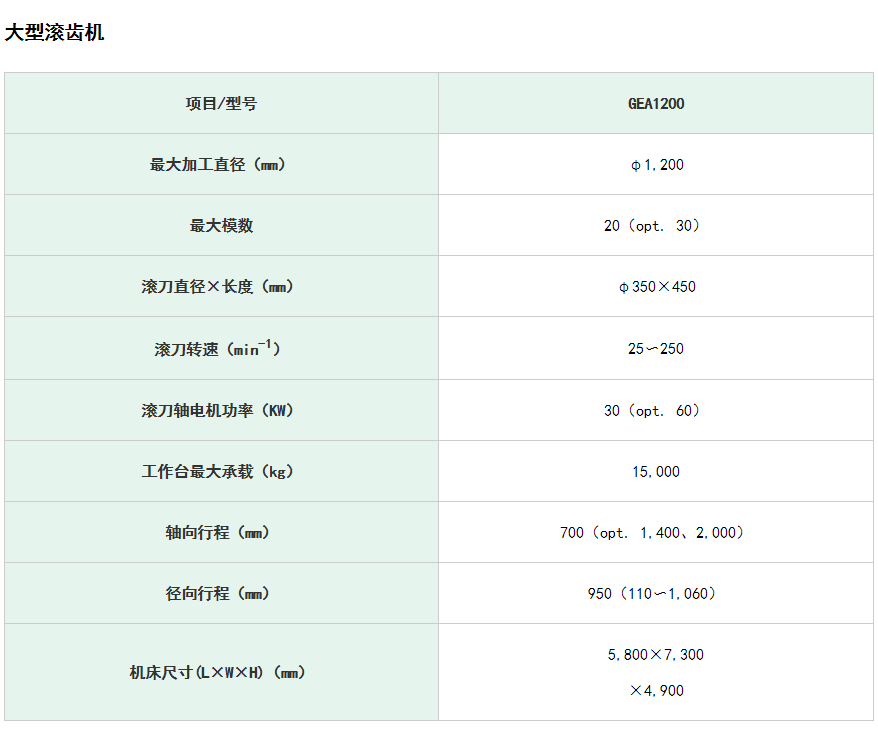Click 滚刀直径×长度（mm） label
Screen dimensions: 878x732
(221, 287)
